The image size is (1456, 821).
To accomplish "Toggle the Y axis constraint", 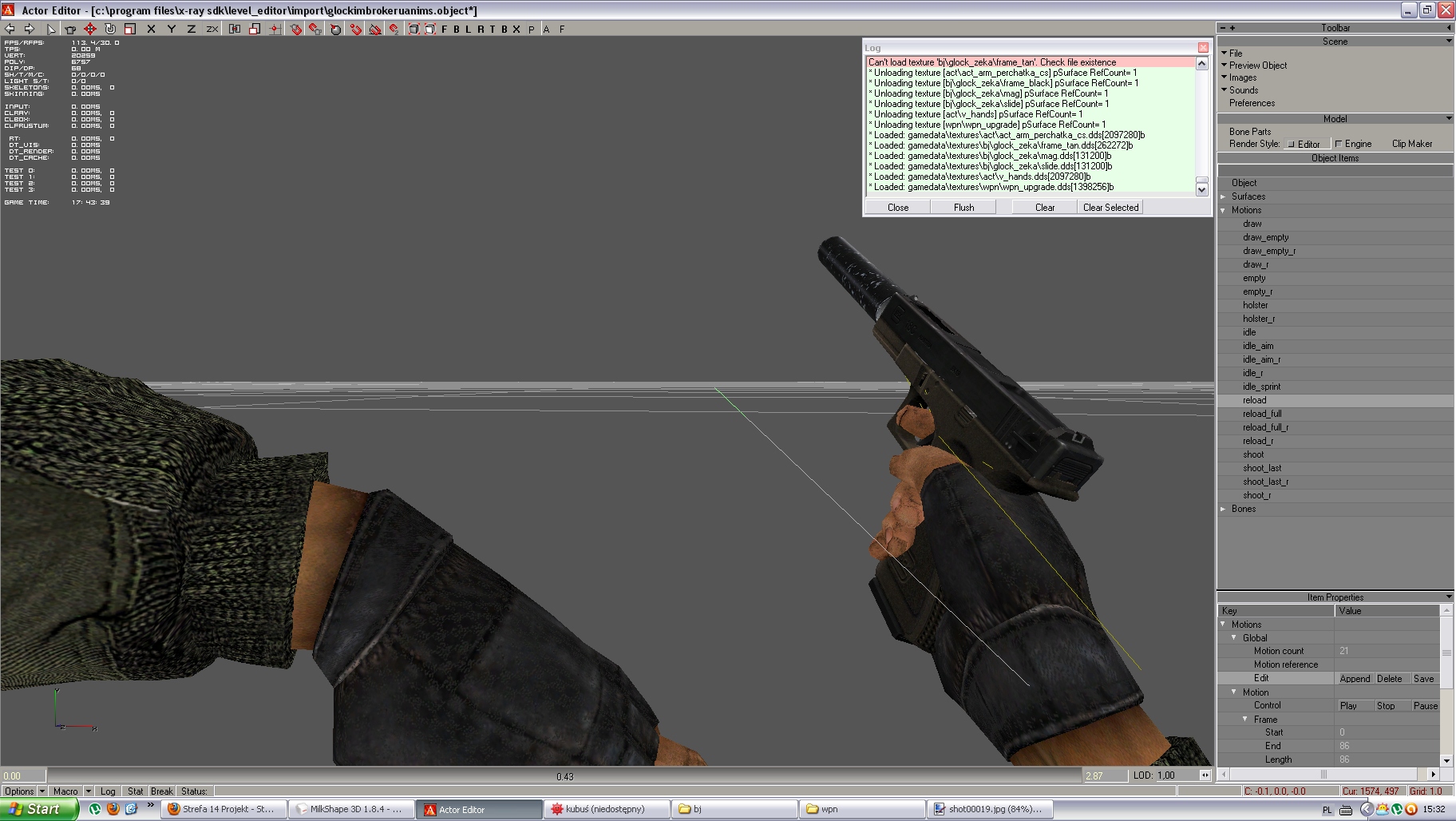I will (x=171, y=29).
